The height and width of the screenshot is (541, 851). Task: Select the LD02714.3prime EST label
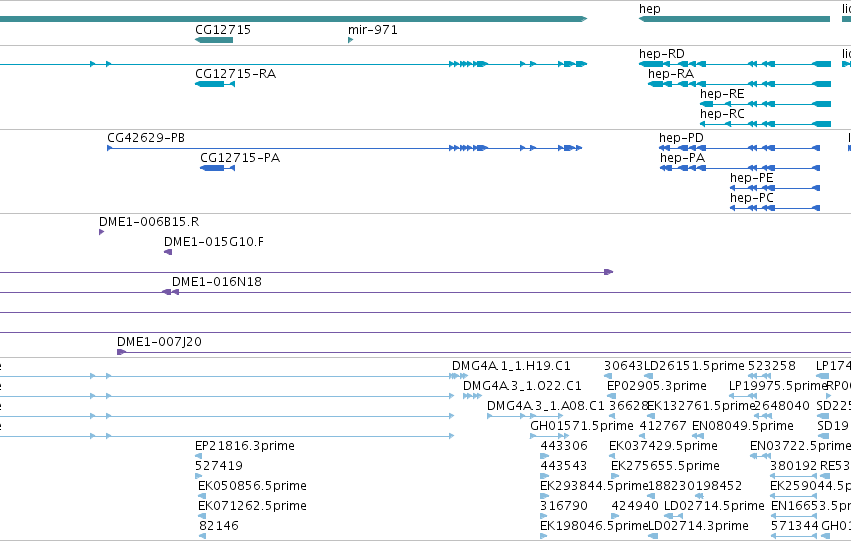698,526
